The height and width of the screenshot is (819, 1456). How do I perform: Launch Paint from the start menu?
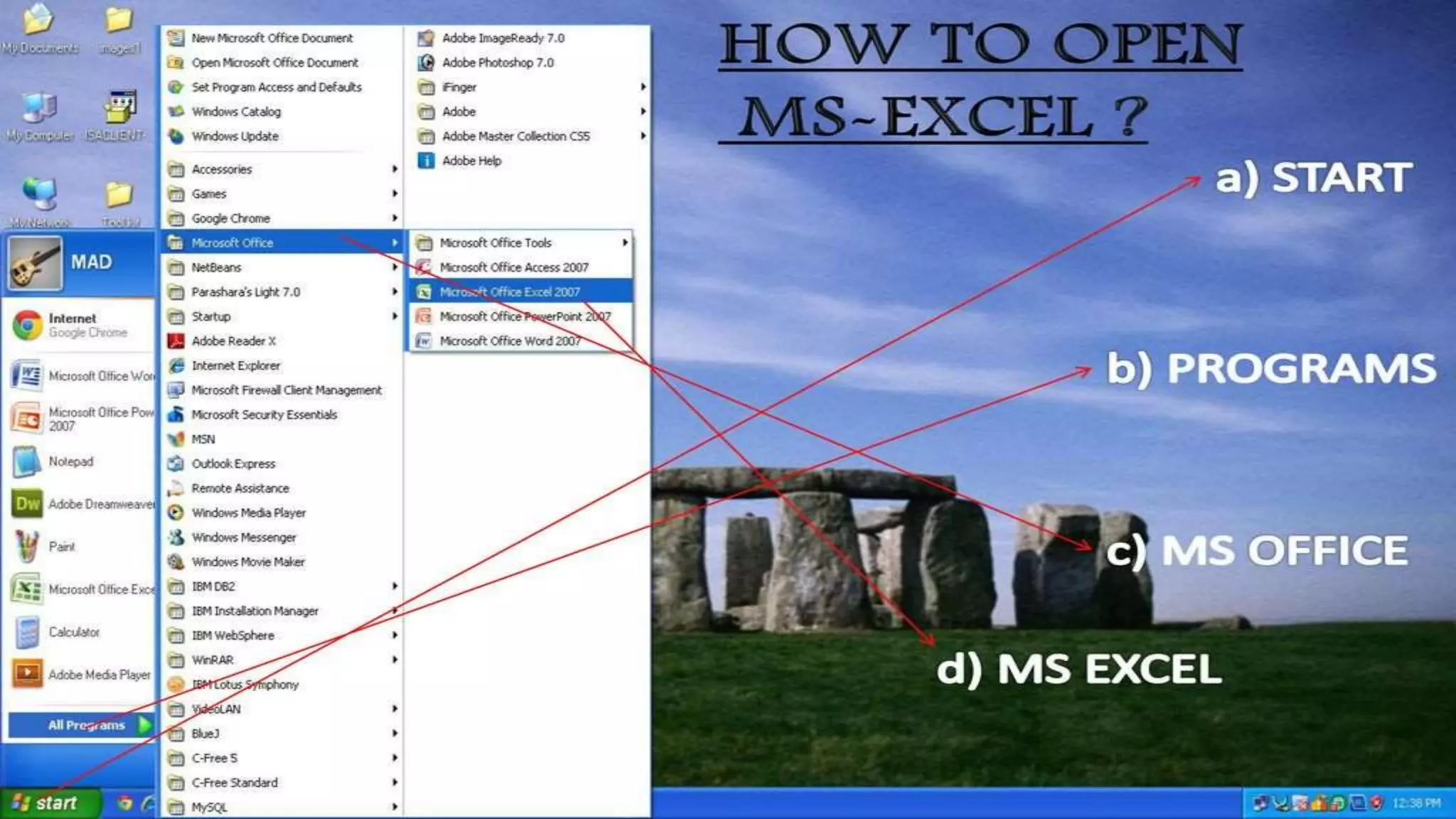coord(61,547)
